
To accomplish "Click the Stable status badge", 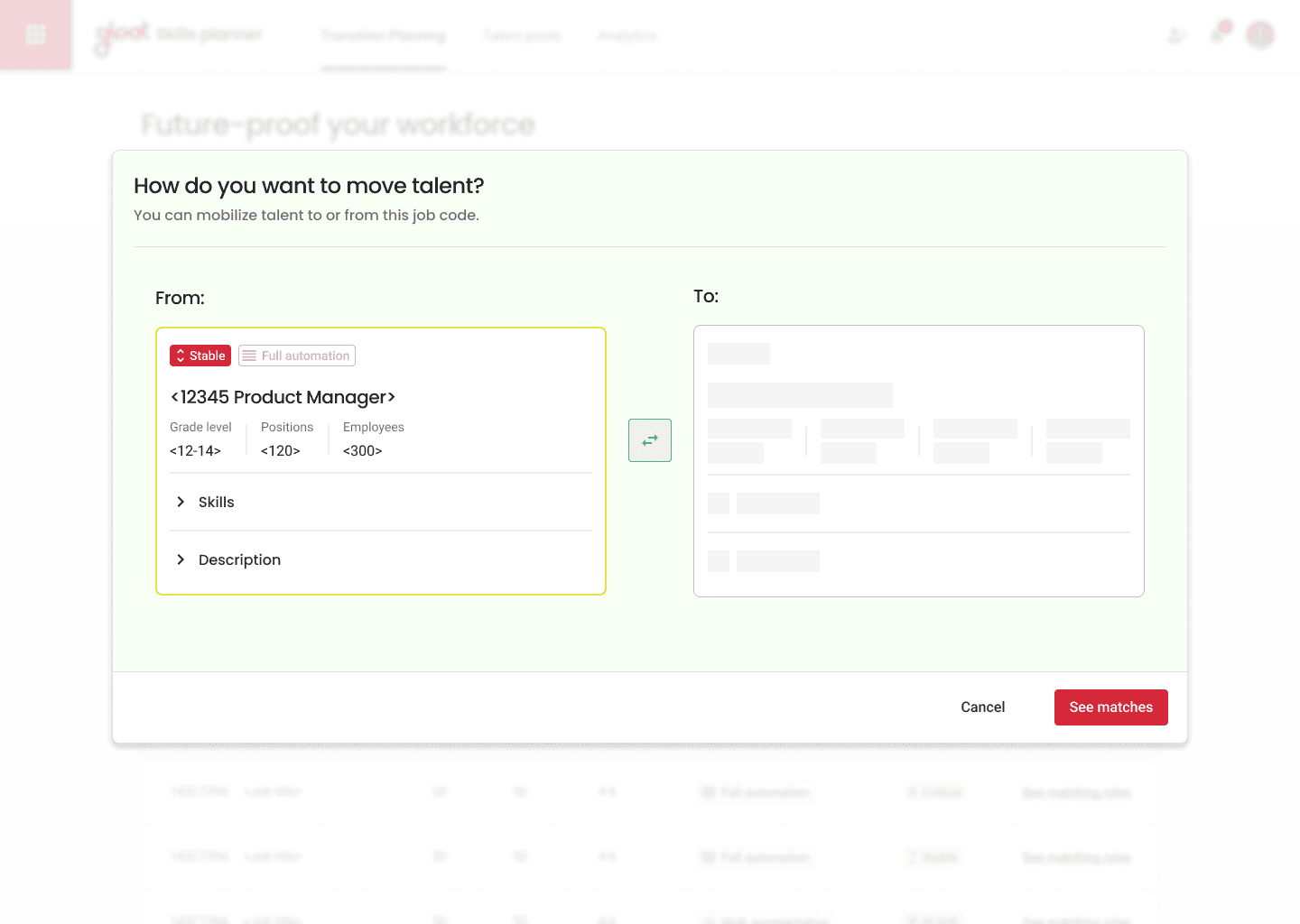I will [200, 356].
